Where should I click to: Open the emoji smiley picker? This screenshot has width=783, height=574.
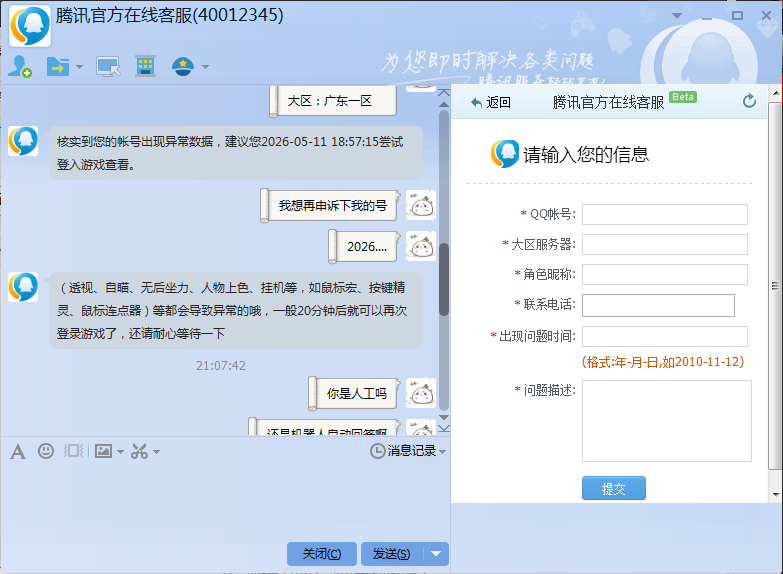tap(46, 451)
